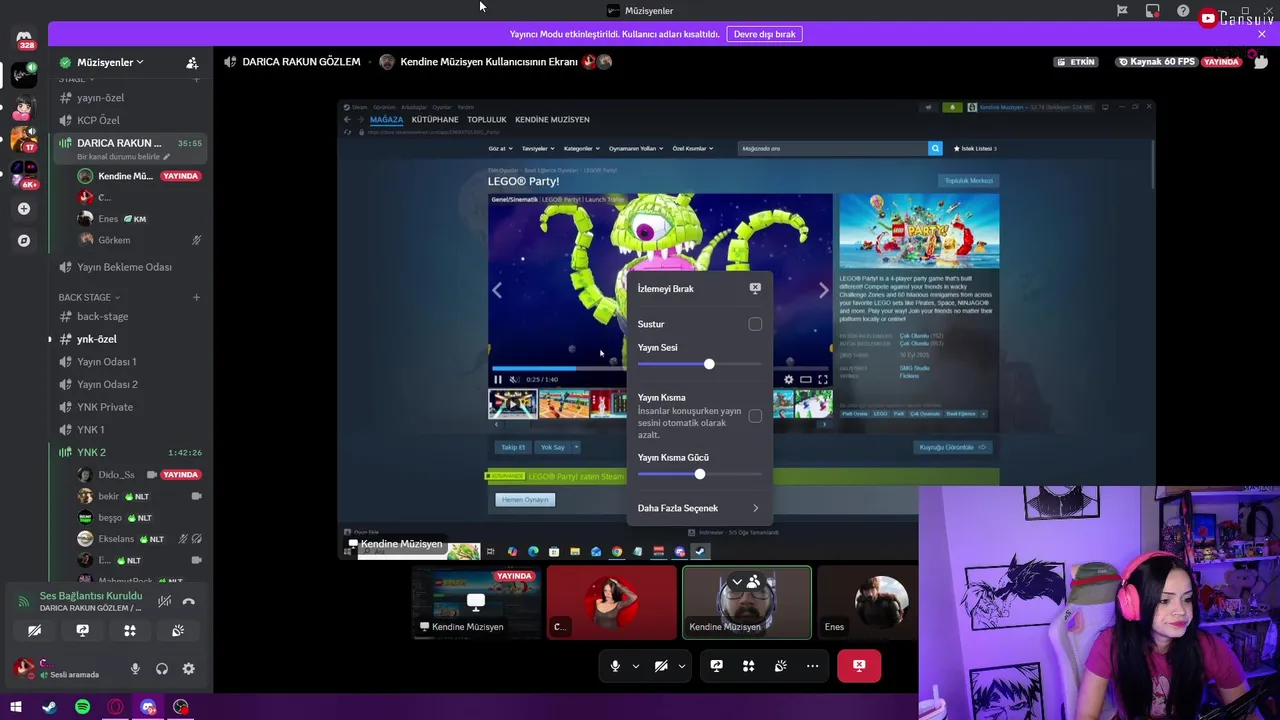Click İzlemeyi Bırak in the stream menu

coord(699,288)
